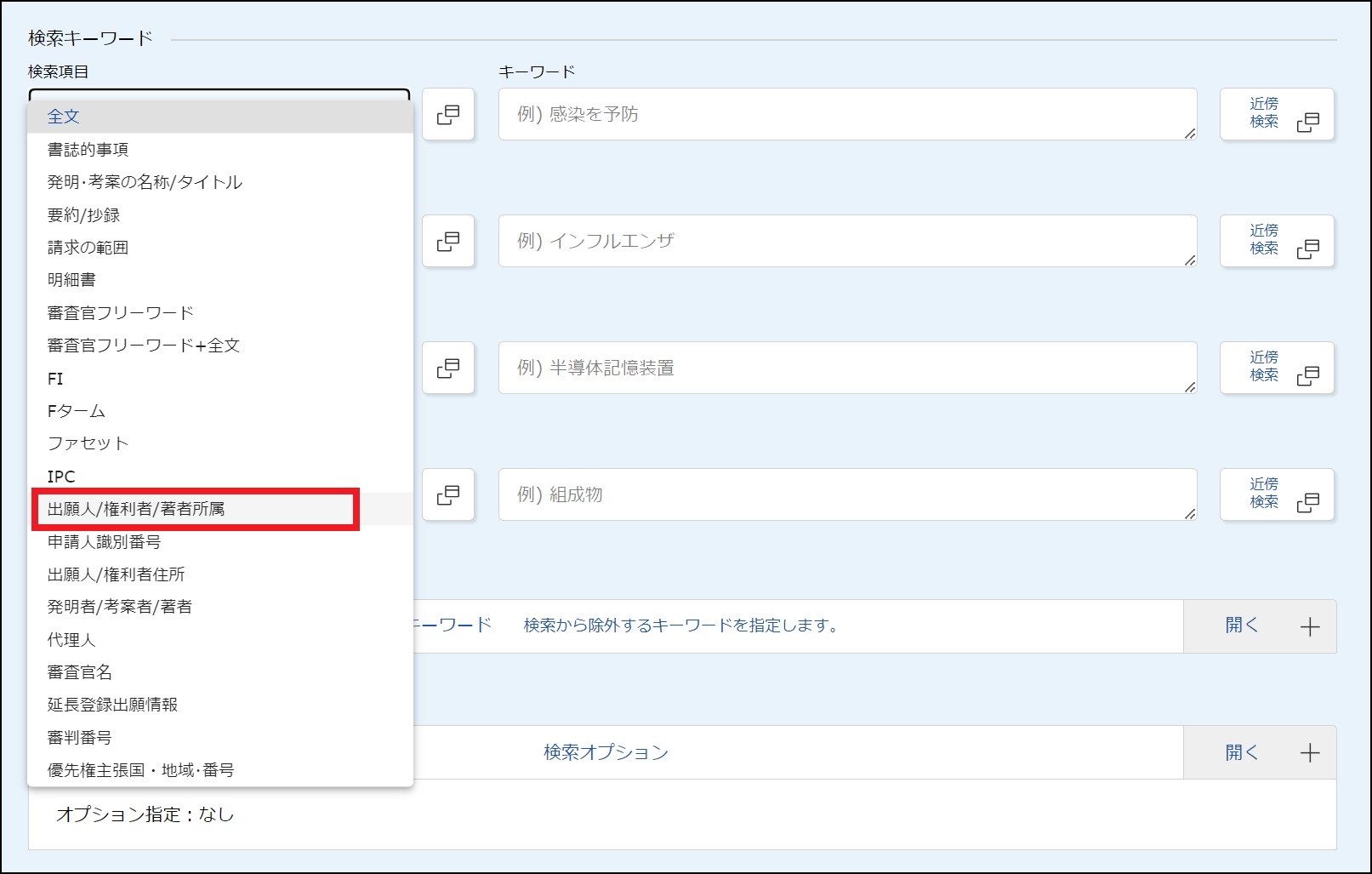The height and width of the screenshot is (874, 1372).
Task: Open 近傍検索 for the 感染を予防 keyword field
Action: coord(1277,114)
